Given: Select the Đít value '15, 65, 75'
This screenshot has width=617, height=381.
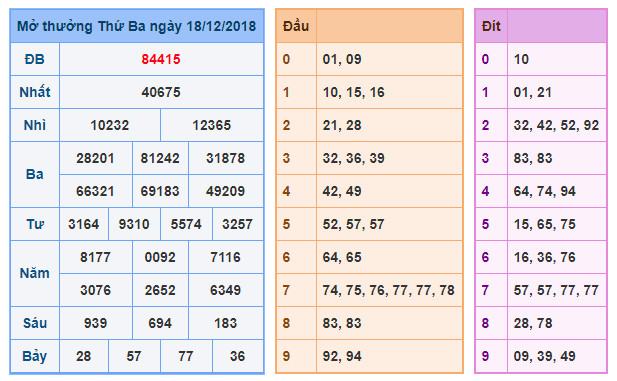Looking at the screenshot, I should [x=545, y=225].
